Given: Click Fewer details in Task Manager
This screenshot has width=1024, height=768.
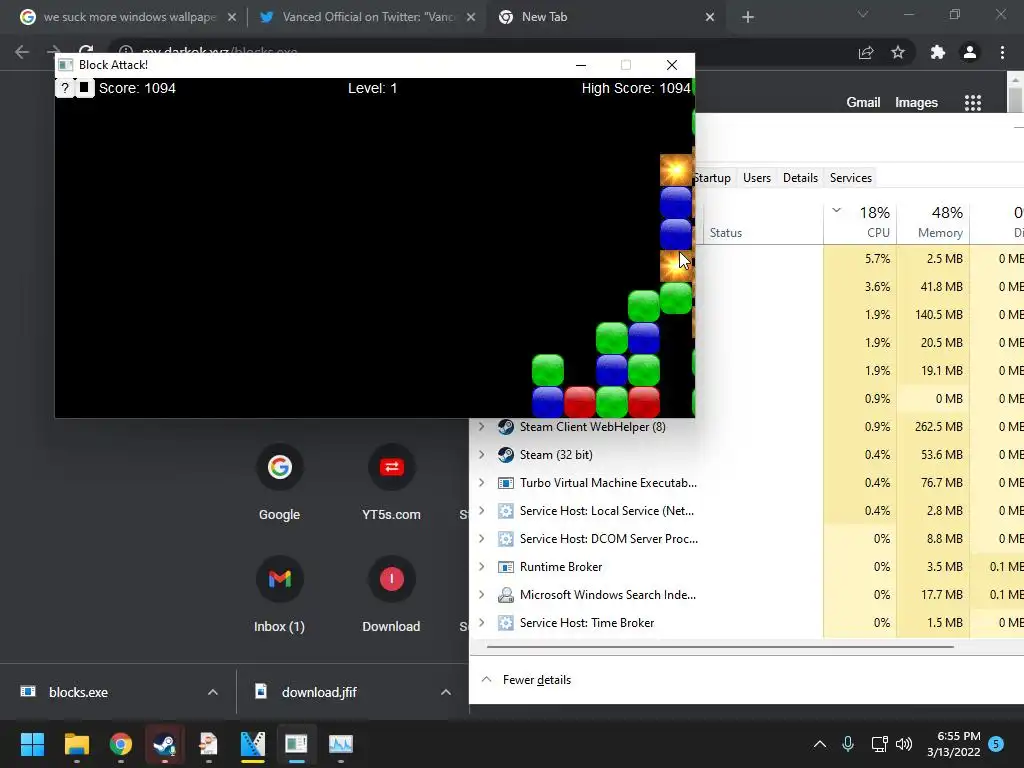Looking at the screenshot, I should pyautogui.click(x=536, y=680).
